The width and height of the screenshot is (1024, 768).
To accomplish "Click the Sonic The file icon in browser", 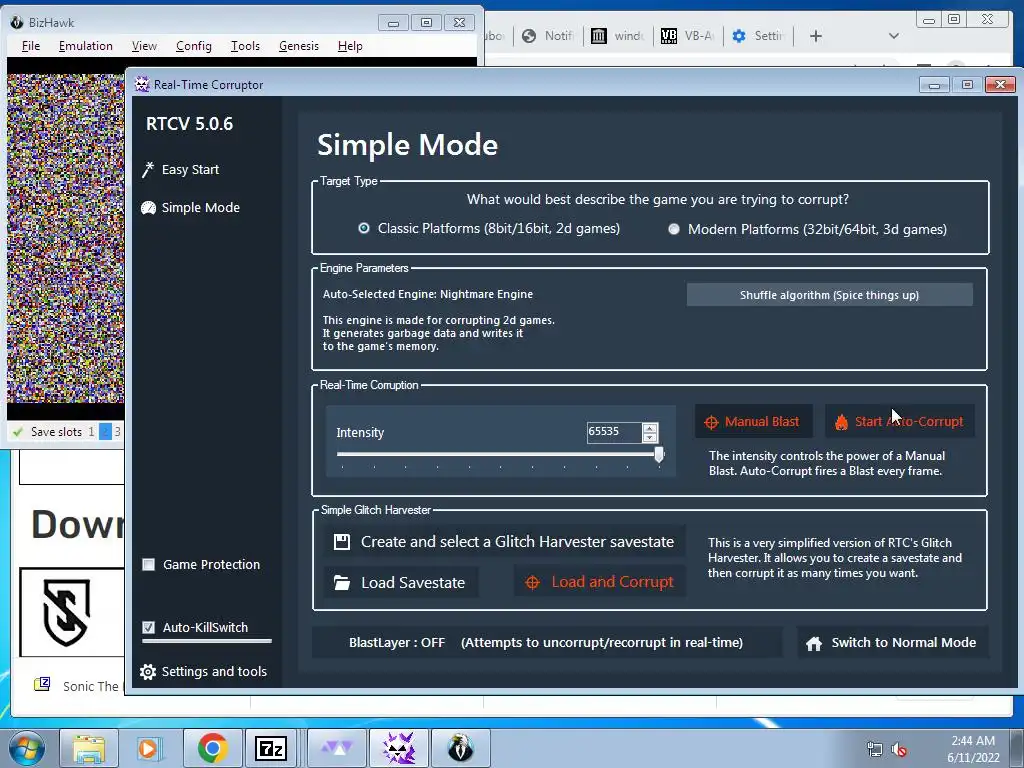I will pos(42,684).
